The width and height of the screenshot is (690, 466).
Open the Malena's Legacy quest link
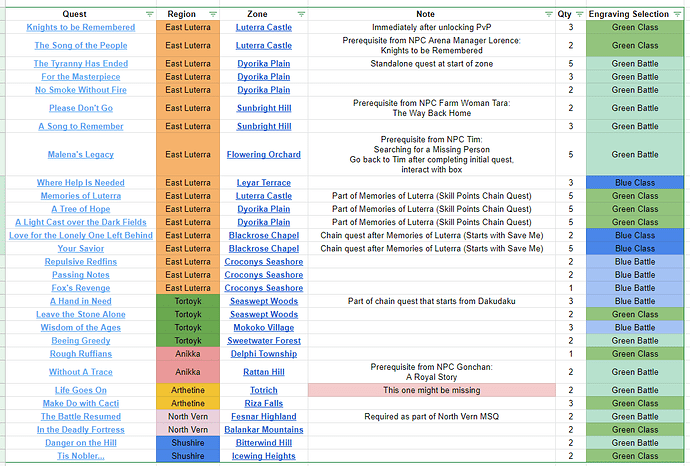click(x=81, y=154)
